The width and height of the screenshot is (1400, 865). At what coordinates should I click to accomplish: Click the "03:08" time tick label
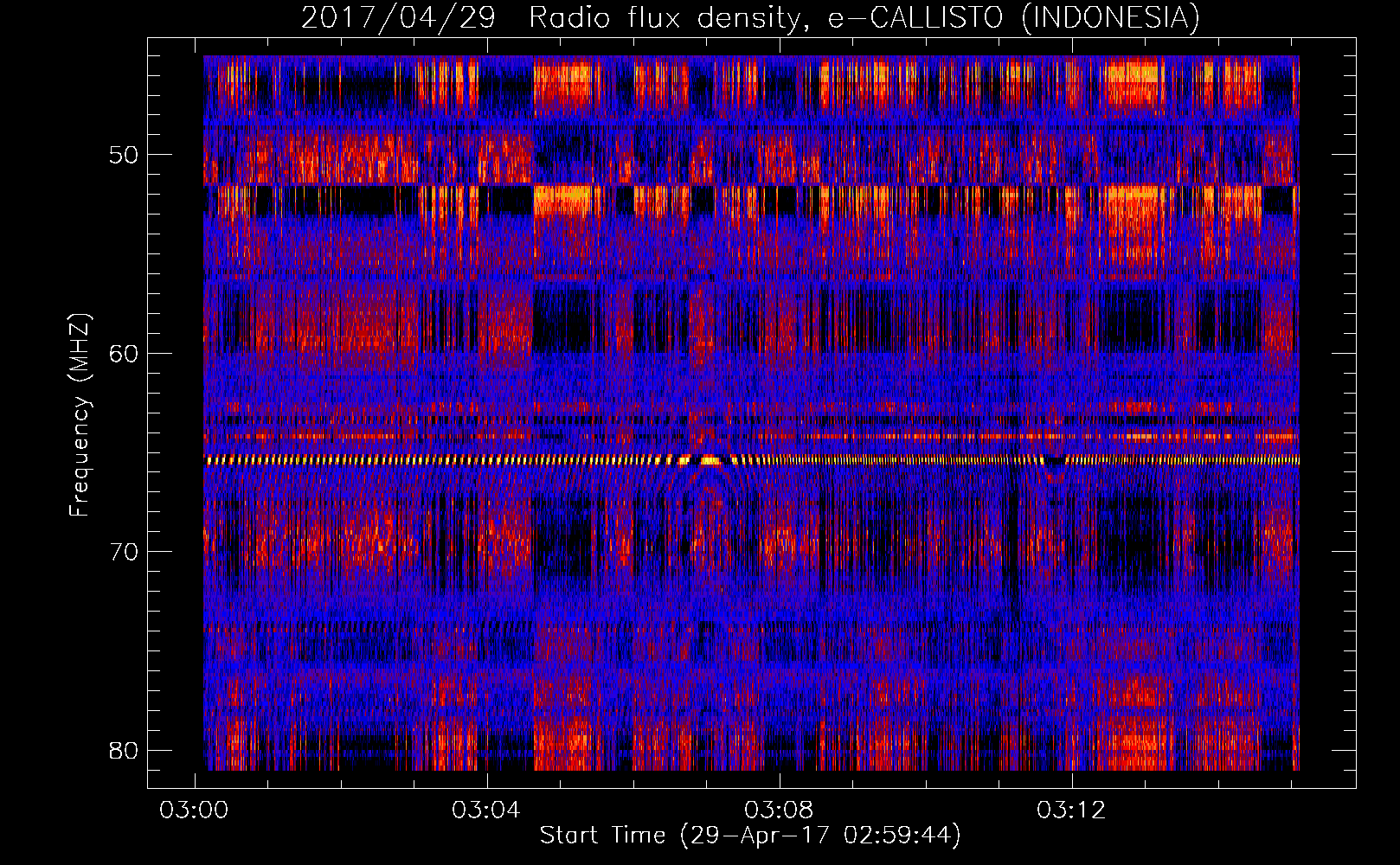[780, 811]
